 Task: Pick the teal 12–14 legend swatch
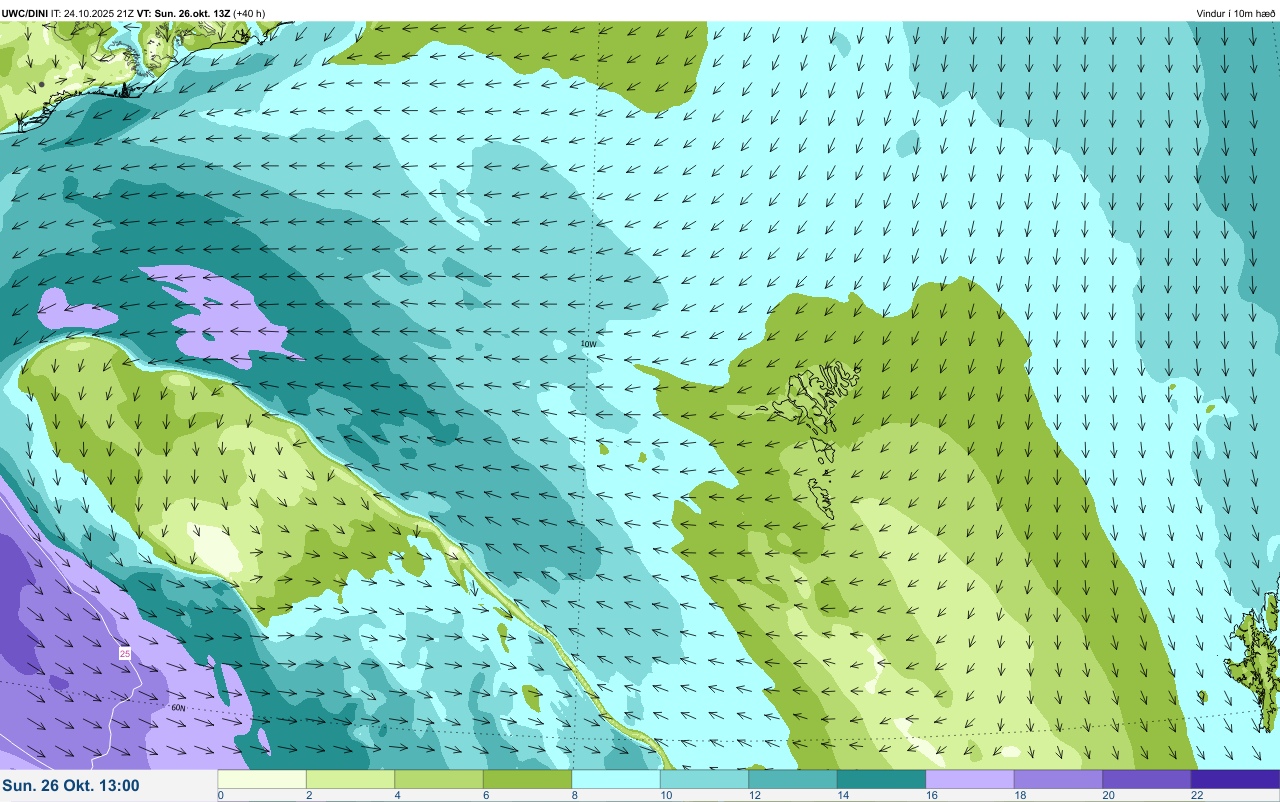(x=793, y=779)
